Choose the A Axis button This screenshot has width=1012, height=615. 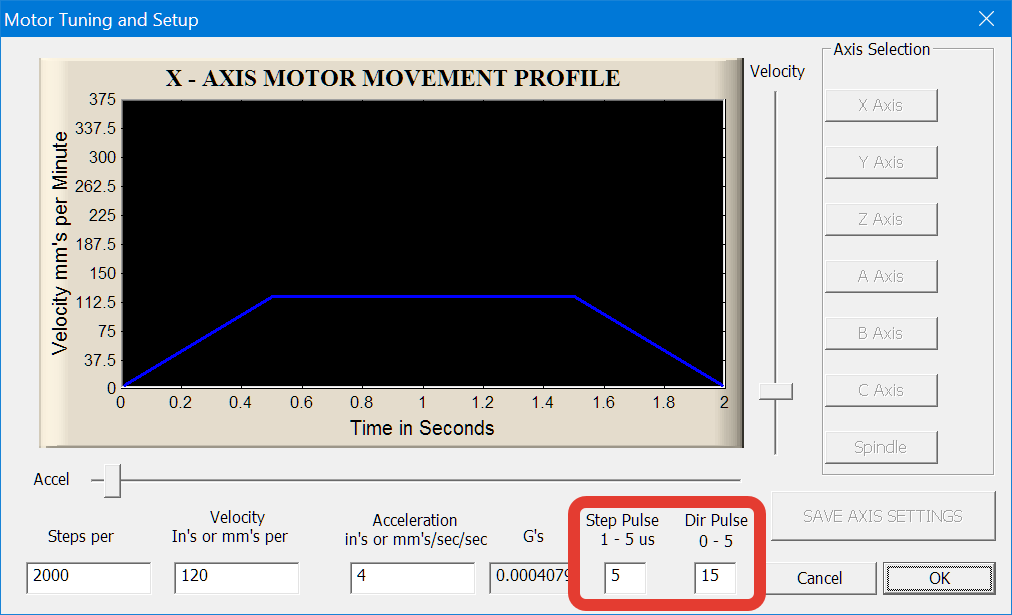(881, 276)
